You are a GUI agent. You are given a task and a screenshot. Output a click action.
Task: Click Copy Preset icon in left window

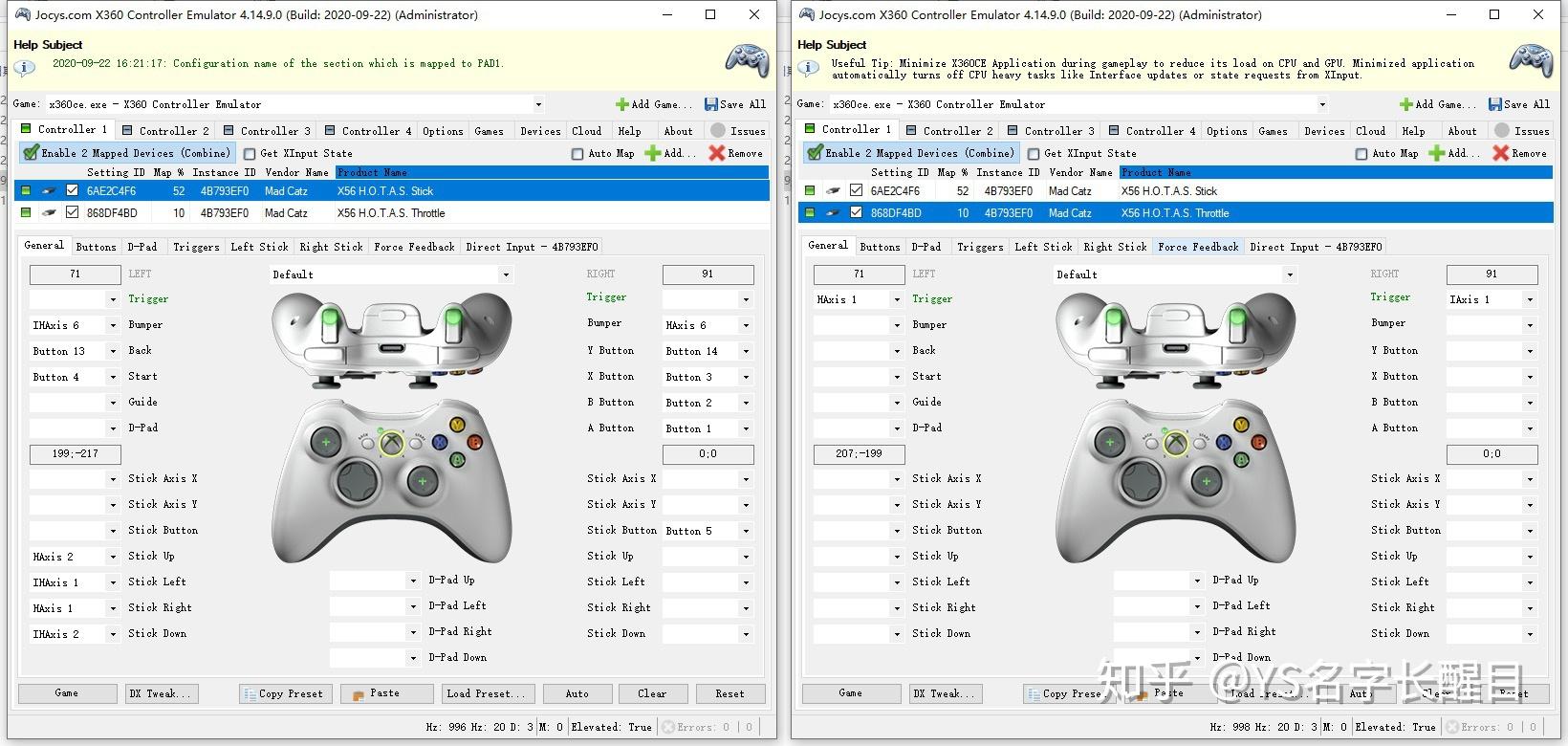click(x=250, y=694)
